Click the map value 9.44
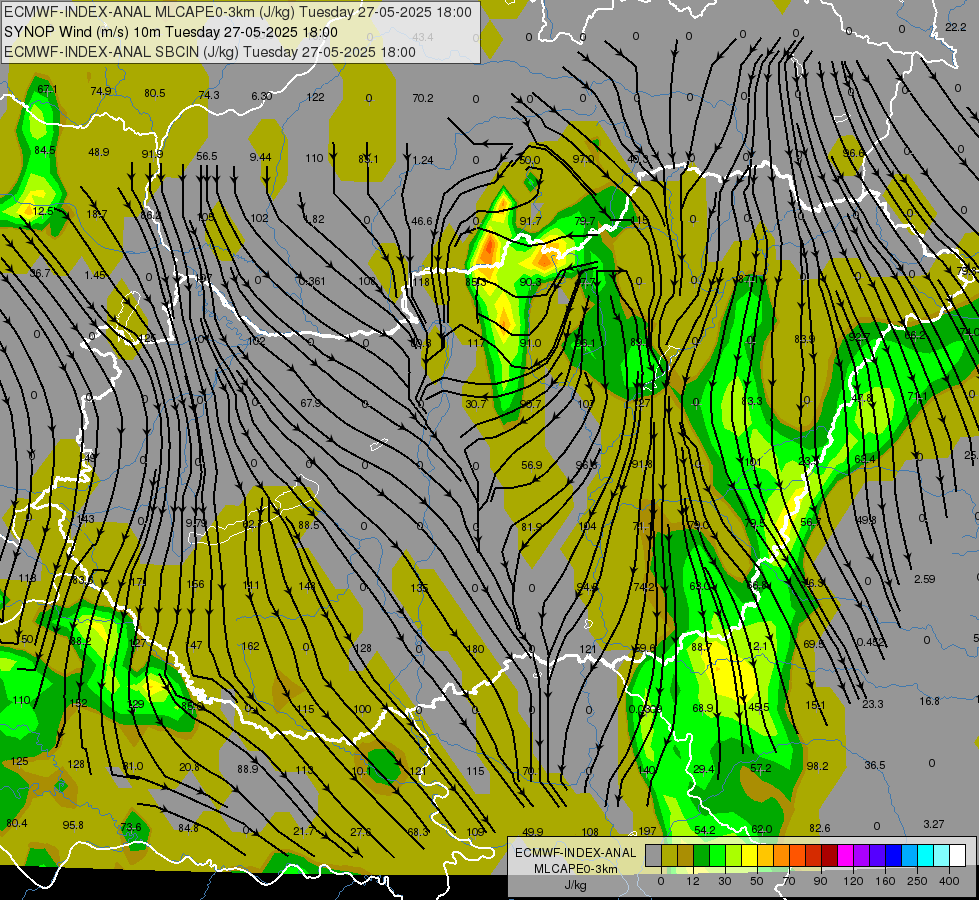This screenshot has height=900, width=979. [x=260, y=157]
